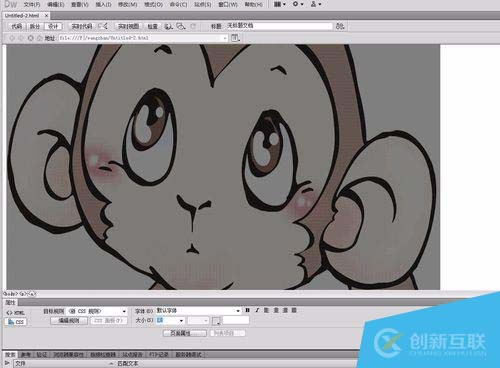Open the 插入(I) menu

103,4
